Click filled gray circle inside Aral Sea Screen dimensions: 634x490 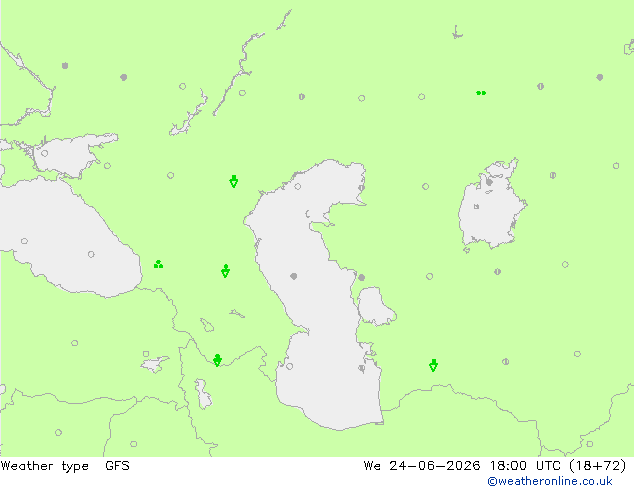point(489,182)
